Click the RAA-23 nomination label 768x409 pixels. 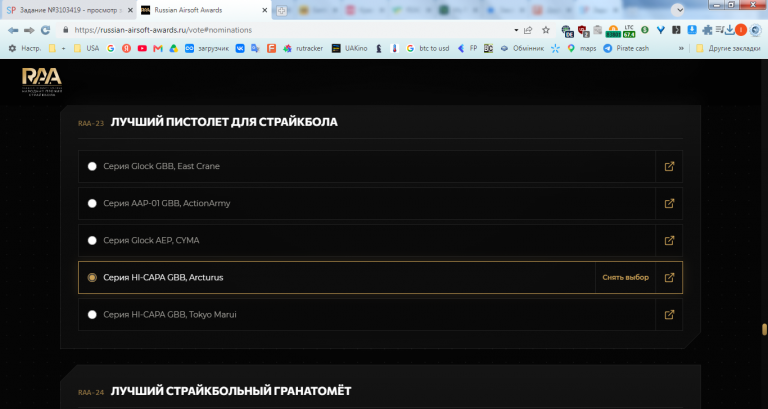pos(91,123)
